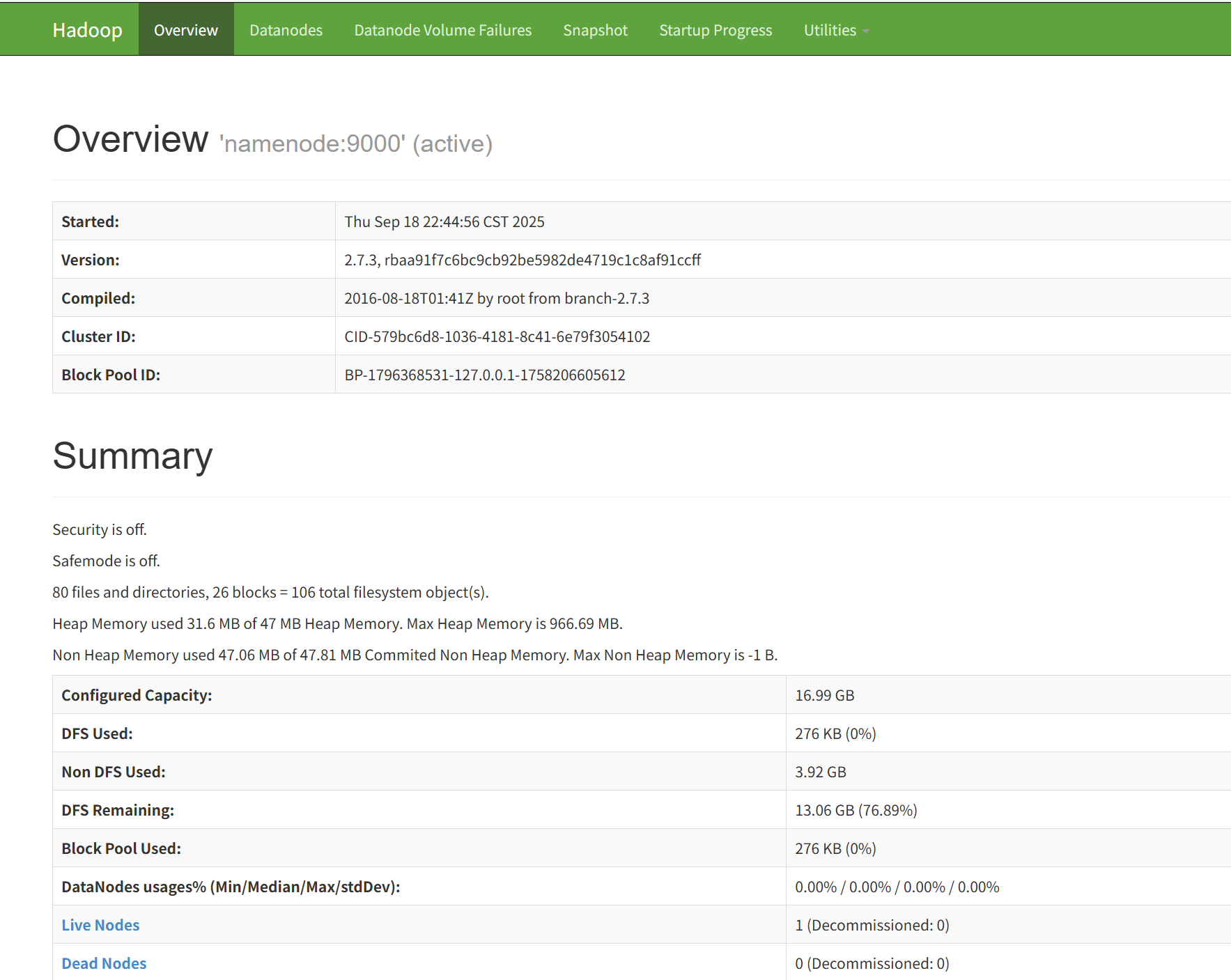Click the Overview page heading

point(130,139)
